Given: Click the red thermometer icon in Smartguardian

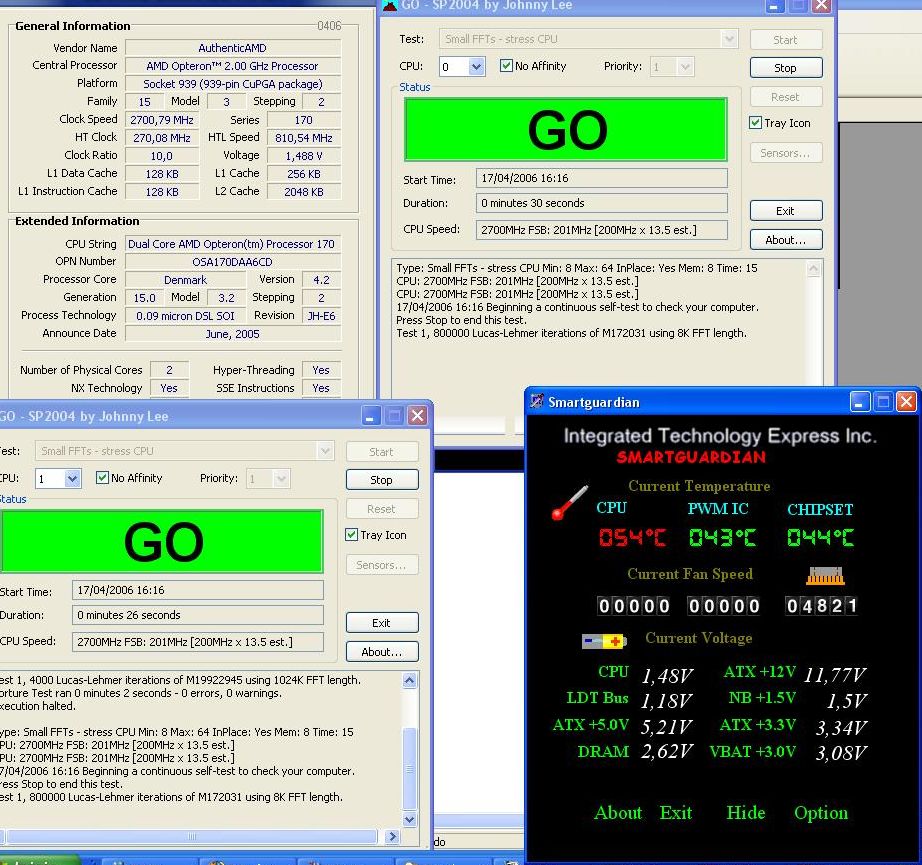Looking at the screenshot, I should click(x=570, y=502).
